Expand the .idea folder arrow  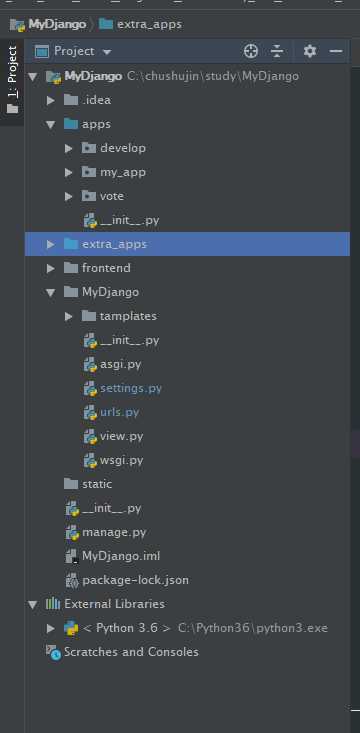pos(50,100)
